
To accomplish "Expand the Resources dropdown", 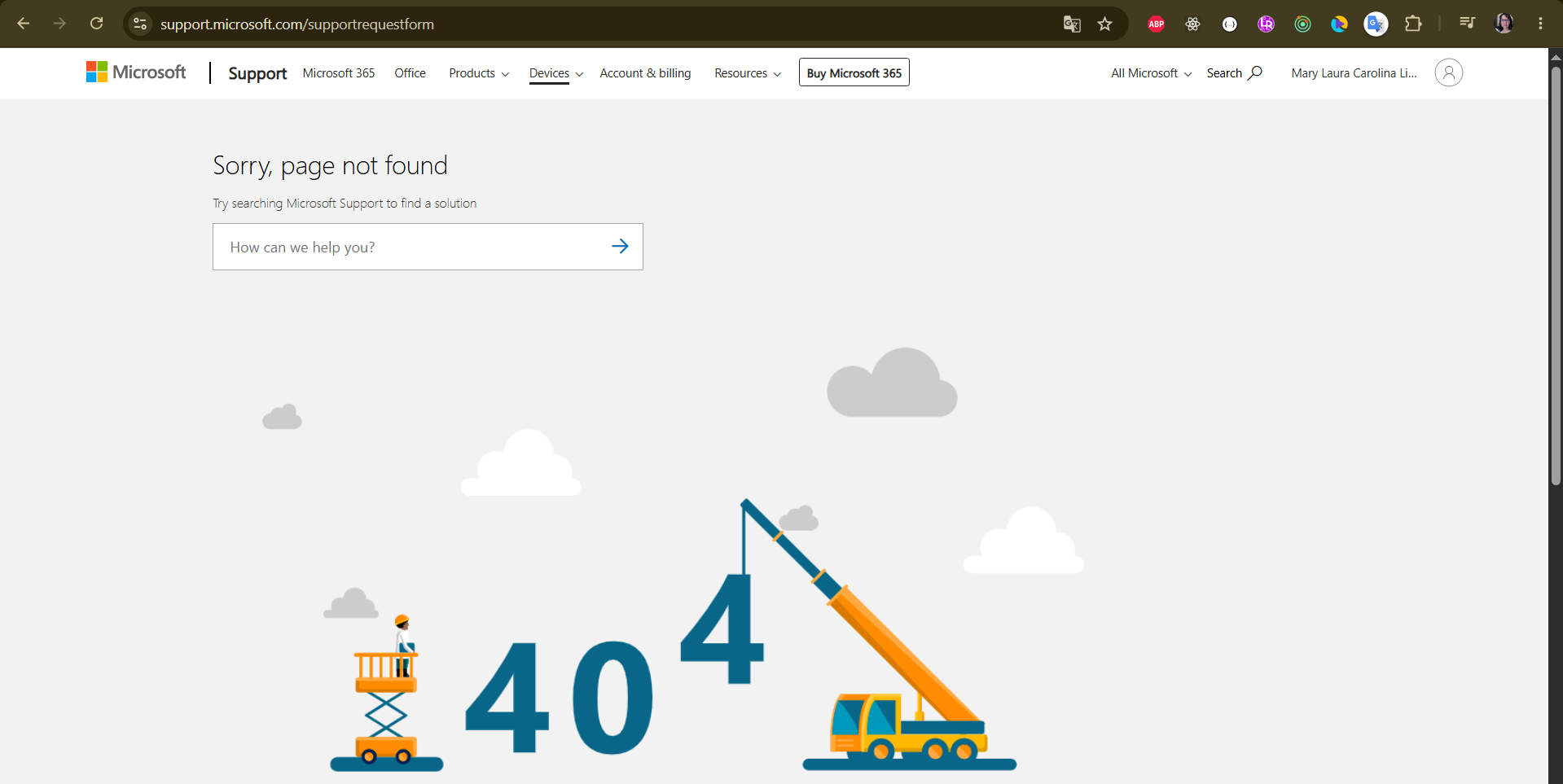I will click(x=748, y=73).
